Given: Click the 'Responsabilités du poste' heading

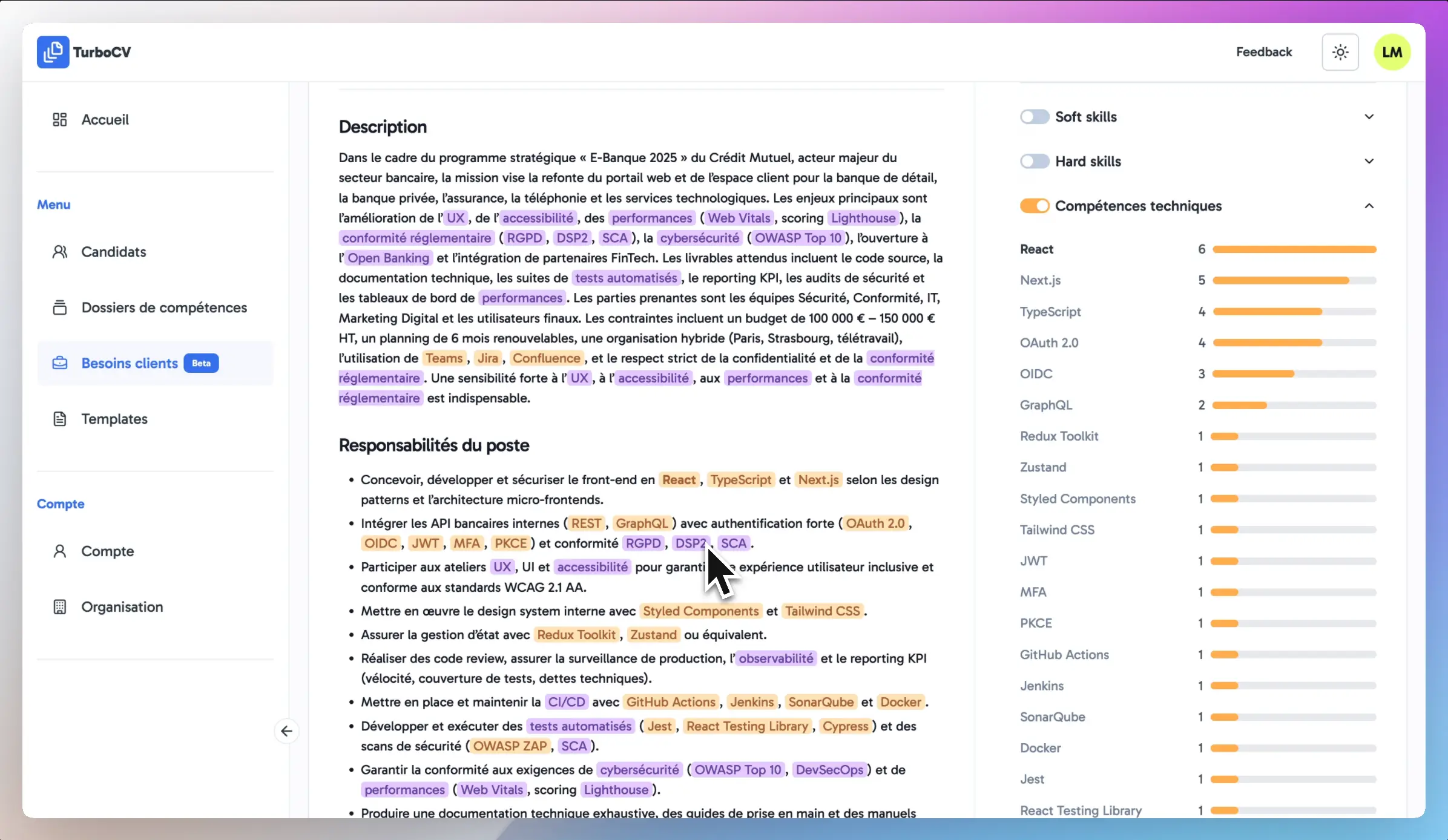Looking at the screenshot, I should tap(433, 445).
